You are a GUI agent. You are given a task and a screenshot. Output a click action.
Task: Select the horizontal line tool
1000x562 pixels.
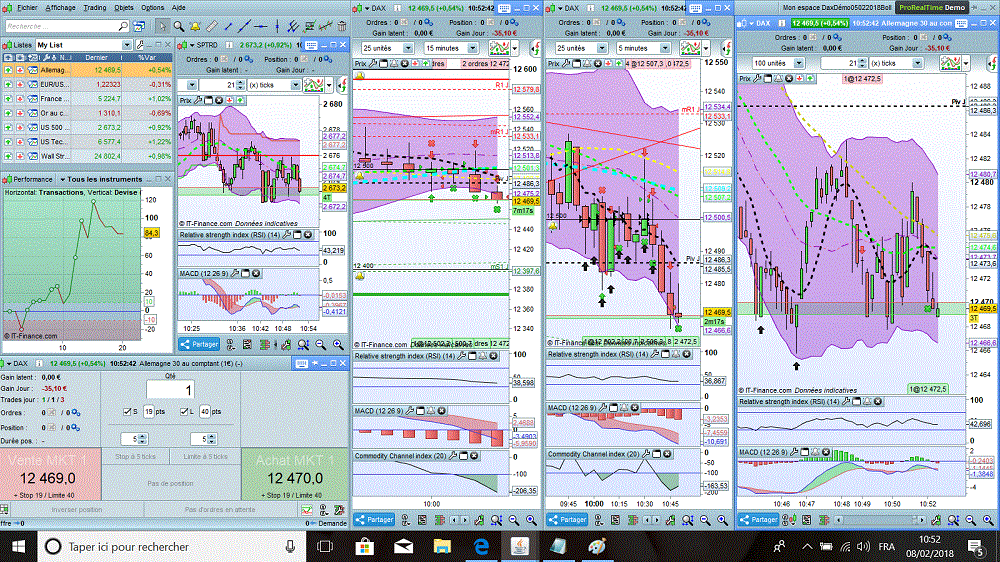260,26
